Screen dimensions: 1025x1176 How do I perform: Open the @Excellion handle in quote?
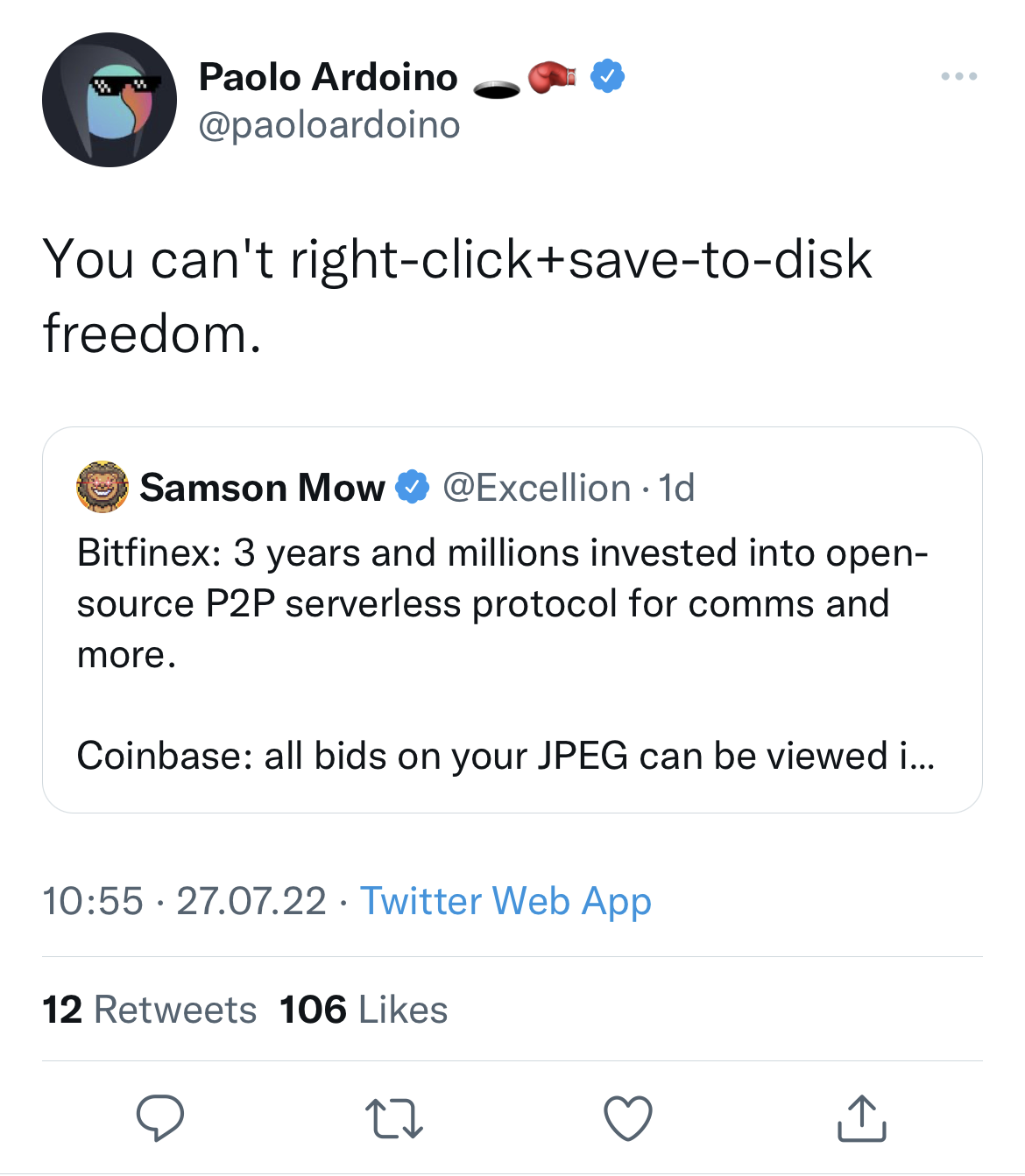click(536, 488)
